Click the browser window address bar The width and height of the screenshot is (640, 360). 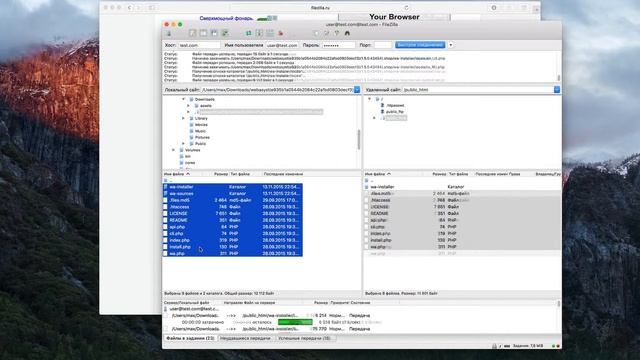[320, 7]
